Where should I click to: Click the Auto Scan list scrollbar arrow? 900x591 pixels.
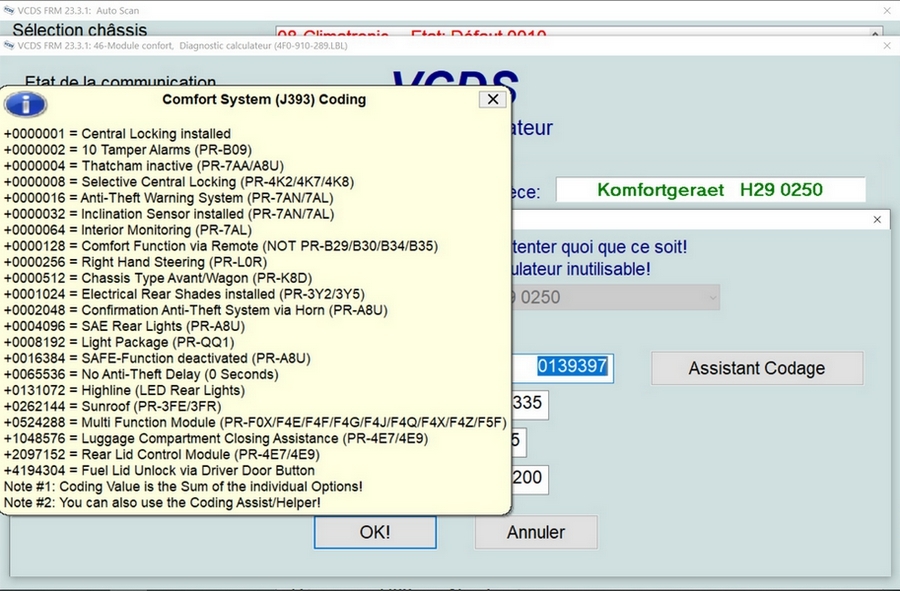pos(875,33)
